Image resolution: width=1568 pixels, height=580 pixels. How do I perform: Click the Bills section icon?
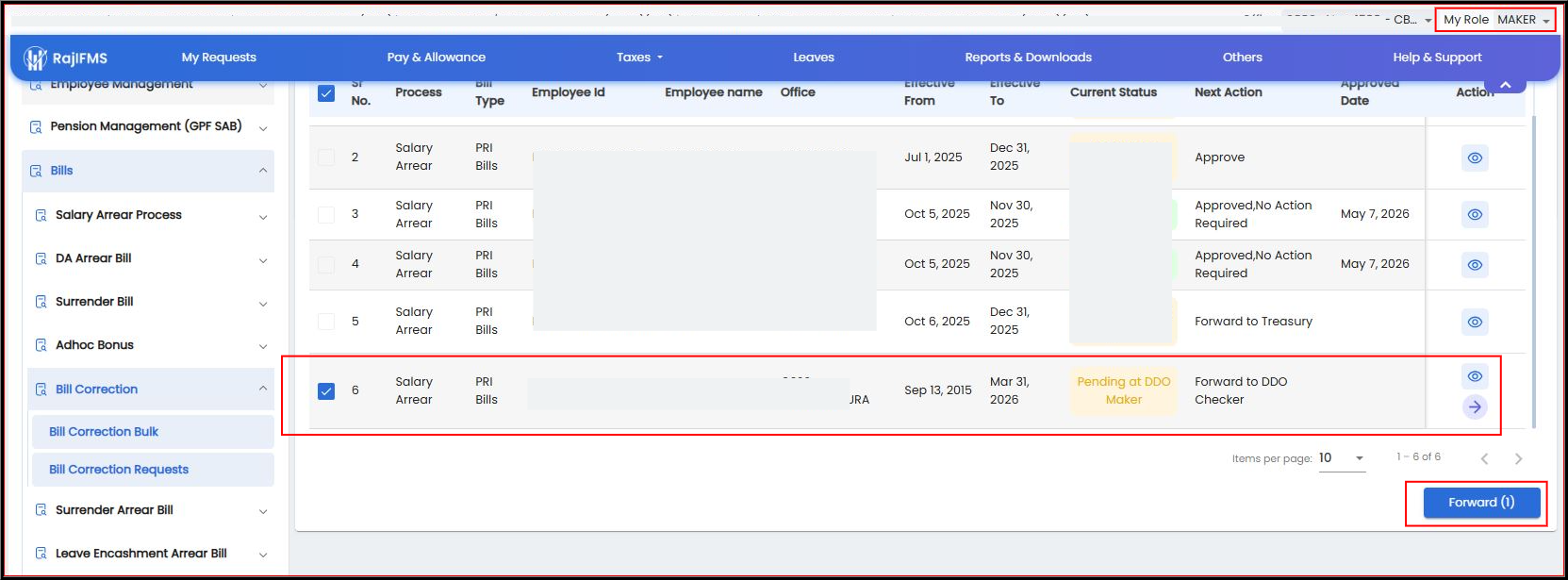(36, 171)
